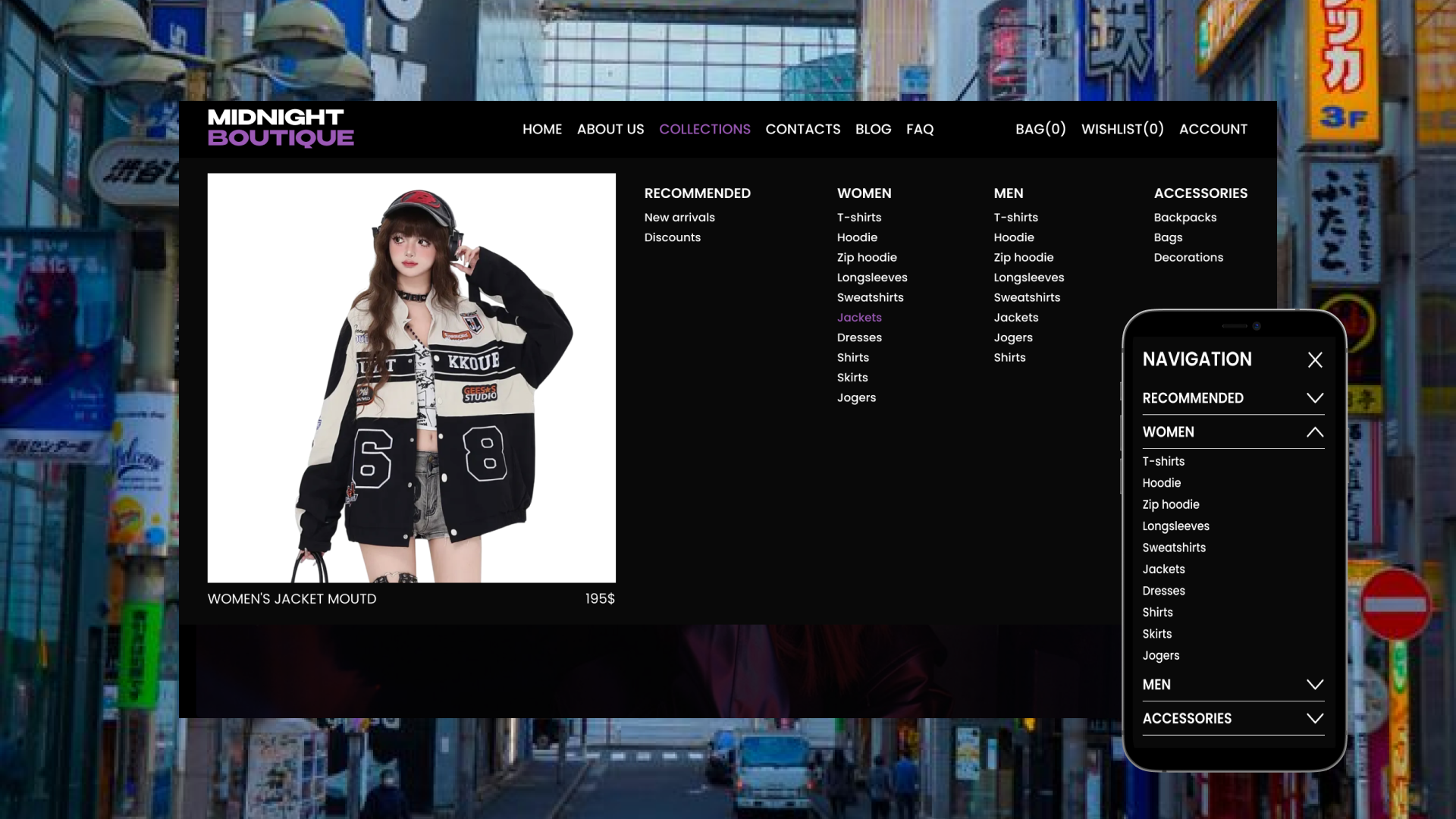Tap Zip hoodie in mobile Women list
The image size is (1456, 819).
pos(1171,505)
